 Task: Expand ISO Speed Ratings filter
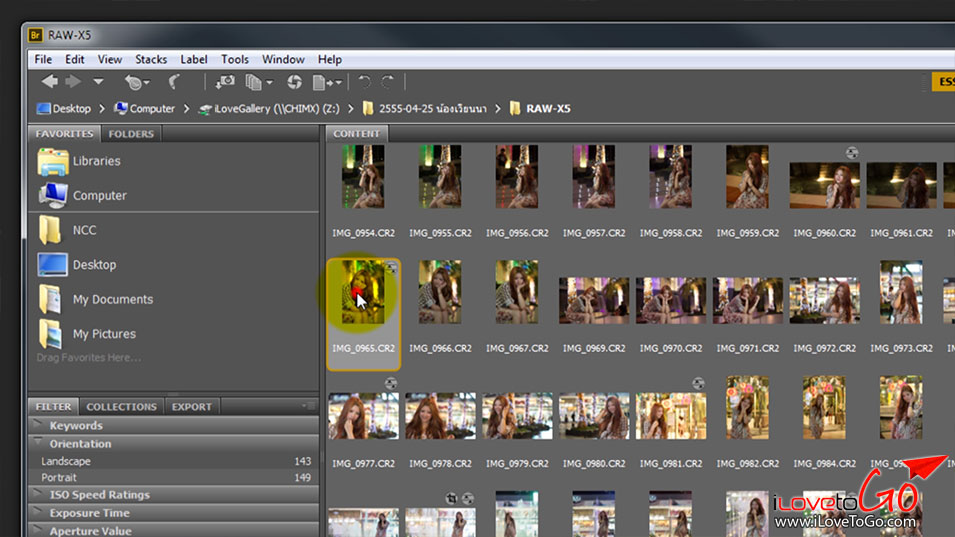click(38, 494)
